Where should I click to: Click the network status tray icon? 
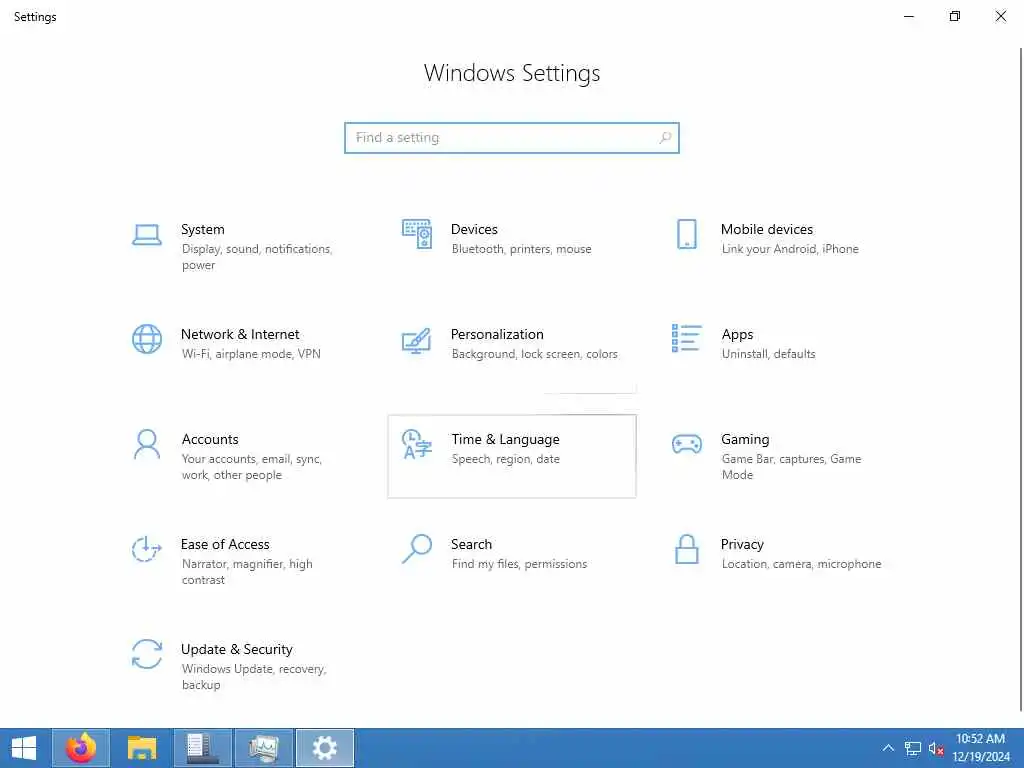(912, 748)
